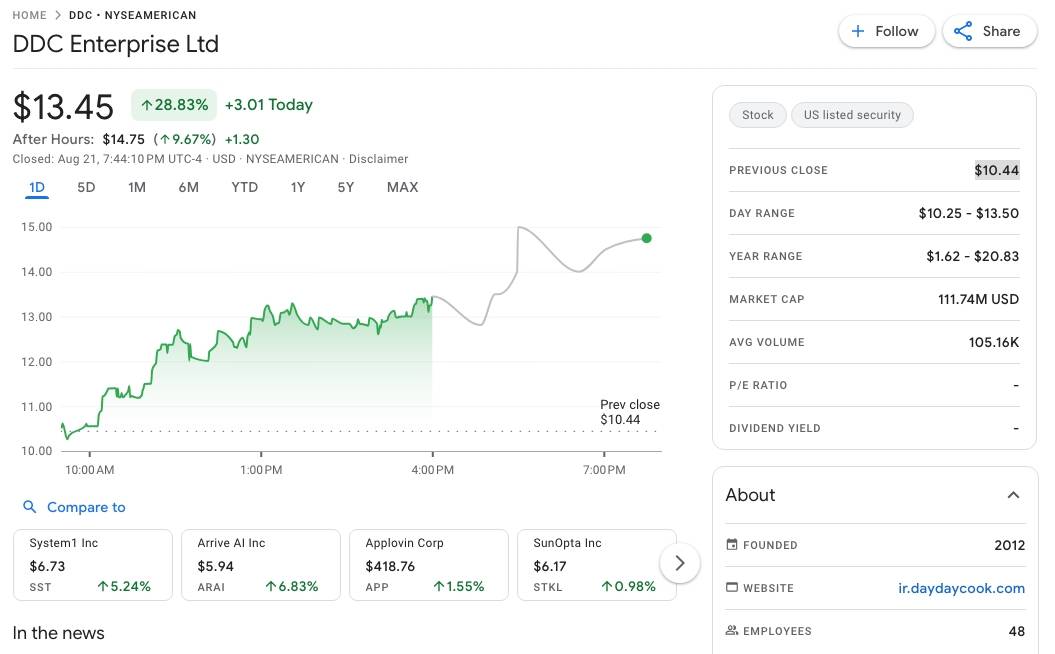Click the 15.00 y-axis label
The image size is (1055, 654).
click(36, 227)
